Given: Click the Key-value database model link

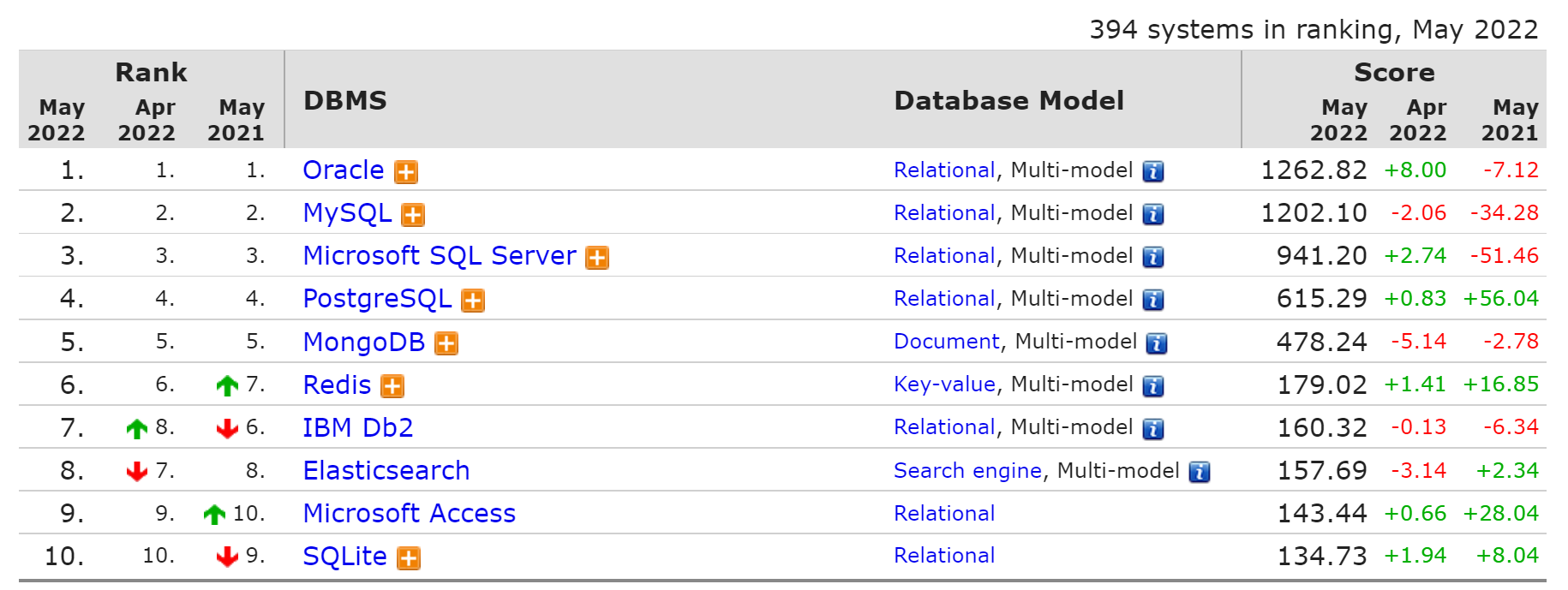Looking at the screenshot, I should (944, 384).
